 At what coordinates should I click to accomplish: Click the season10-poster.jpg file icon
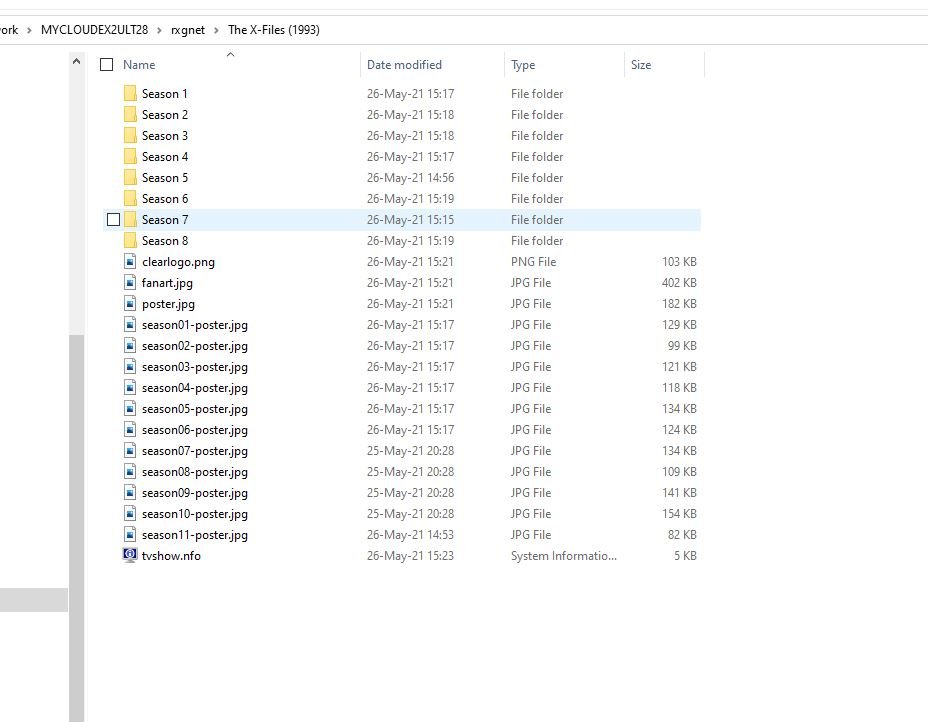(130, 514)
